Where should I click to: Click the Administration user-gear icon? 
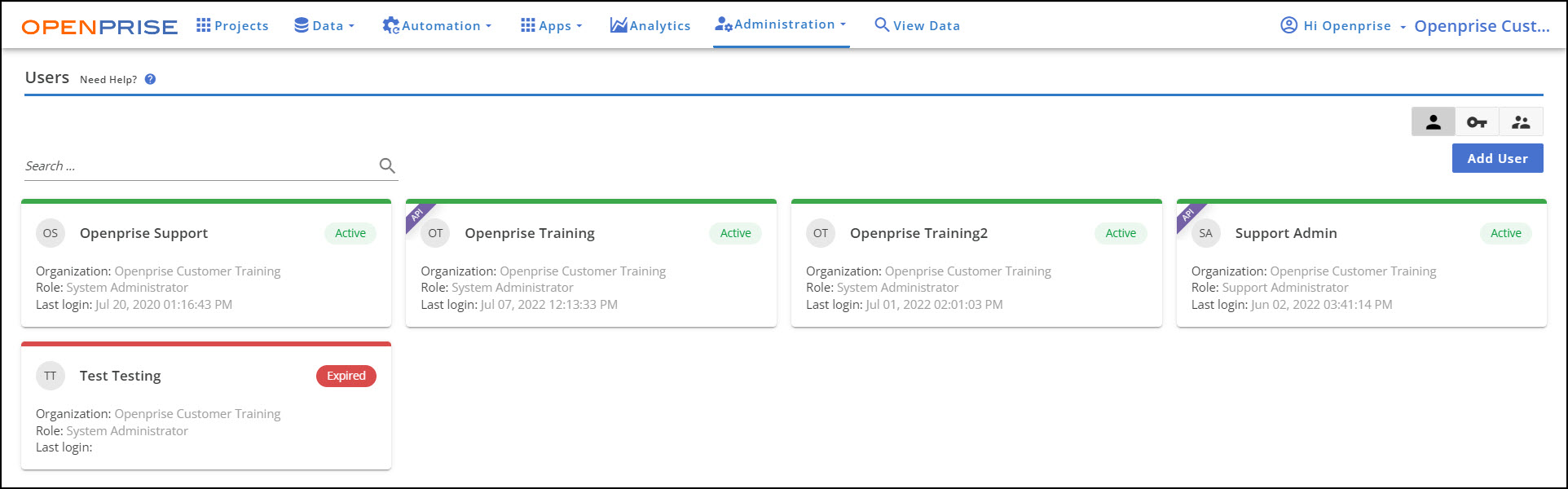(723, 24)
